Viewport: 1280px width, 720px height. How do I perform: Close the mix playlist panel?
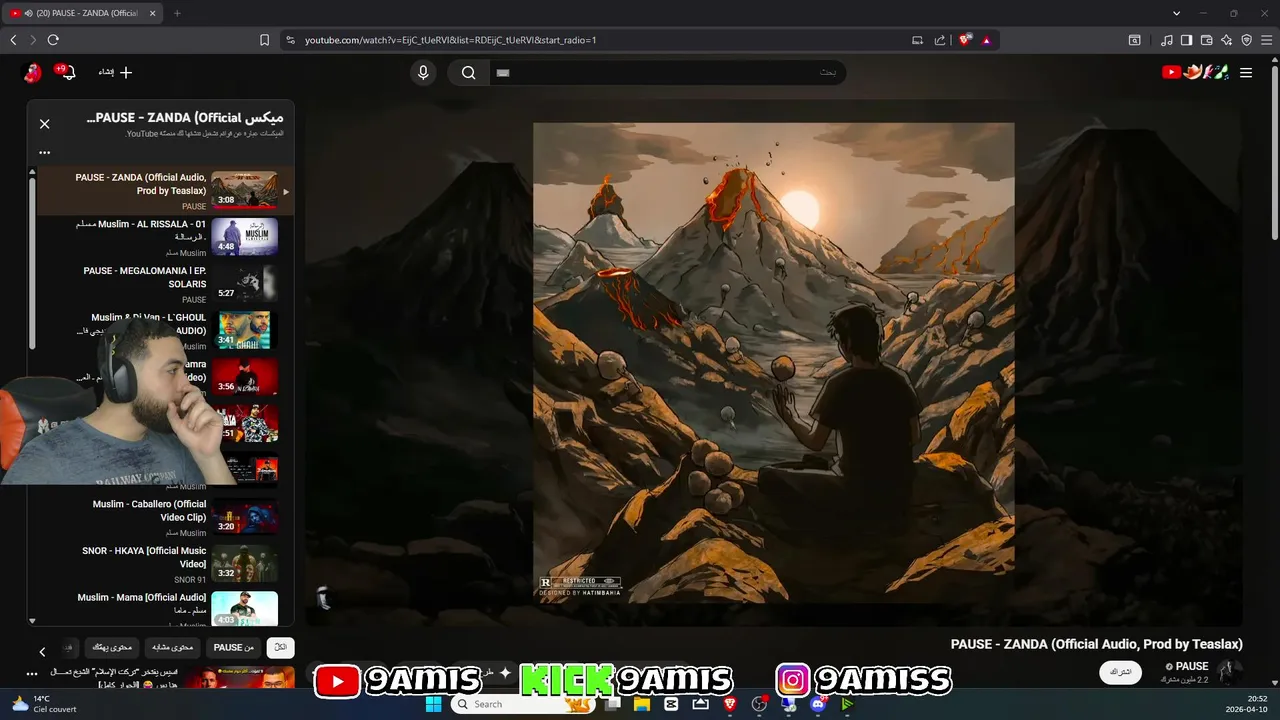click(x=44, y=124)
